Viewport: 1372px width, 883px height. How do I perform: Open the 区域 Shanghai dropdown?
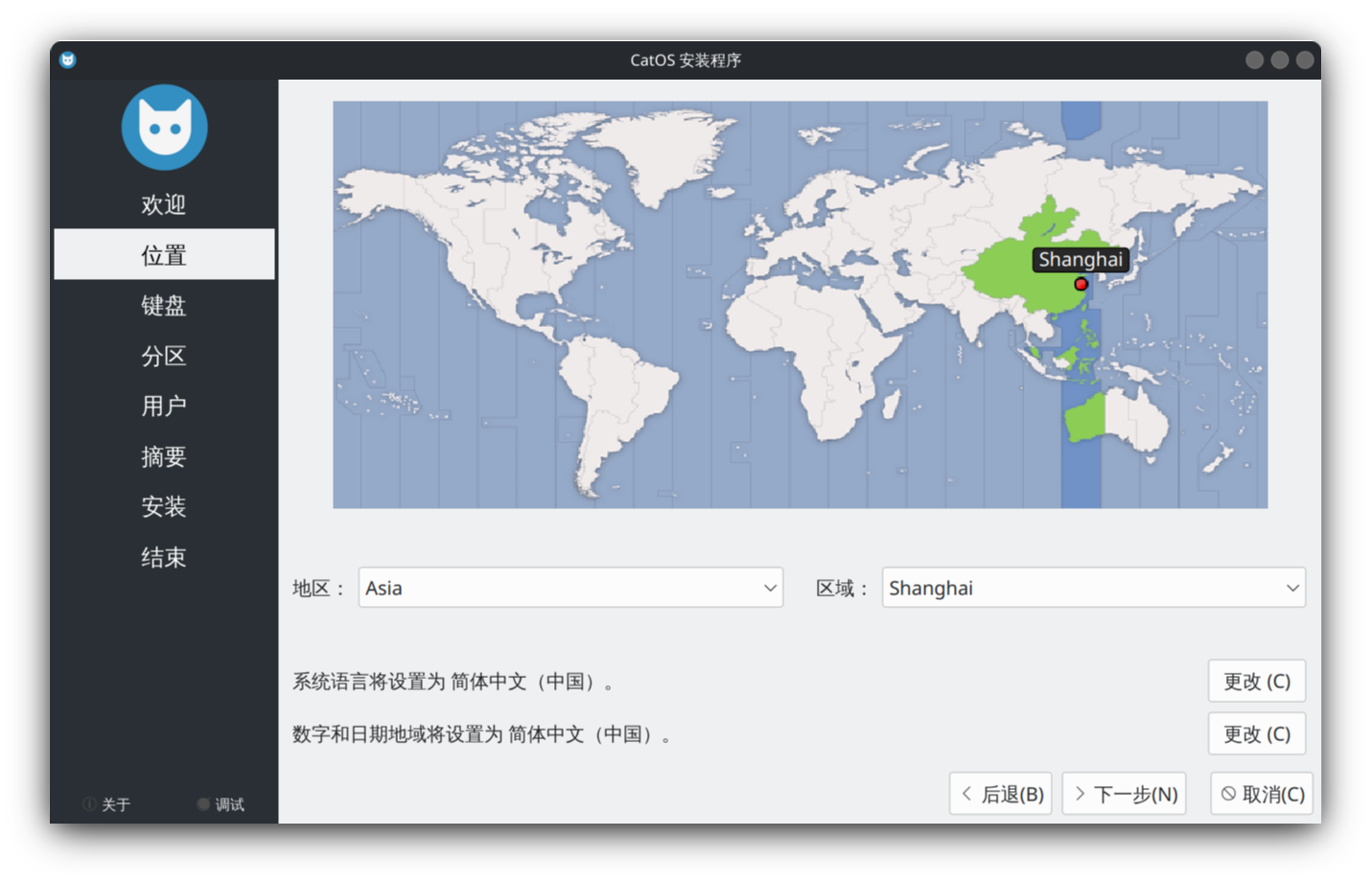coord(1093,588)
